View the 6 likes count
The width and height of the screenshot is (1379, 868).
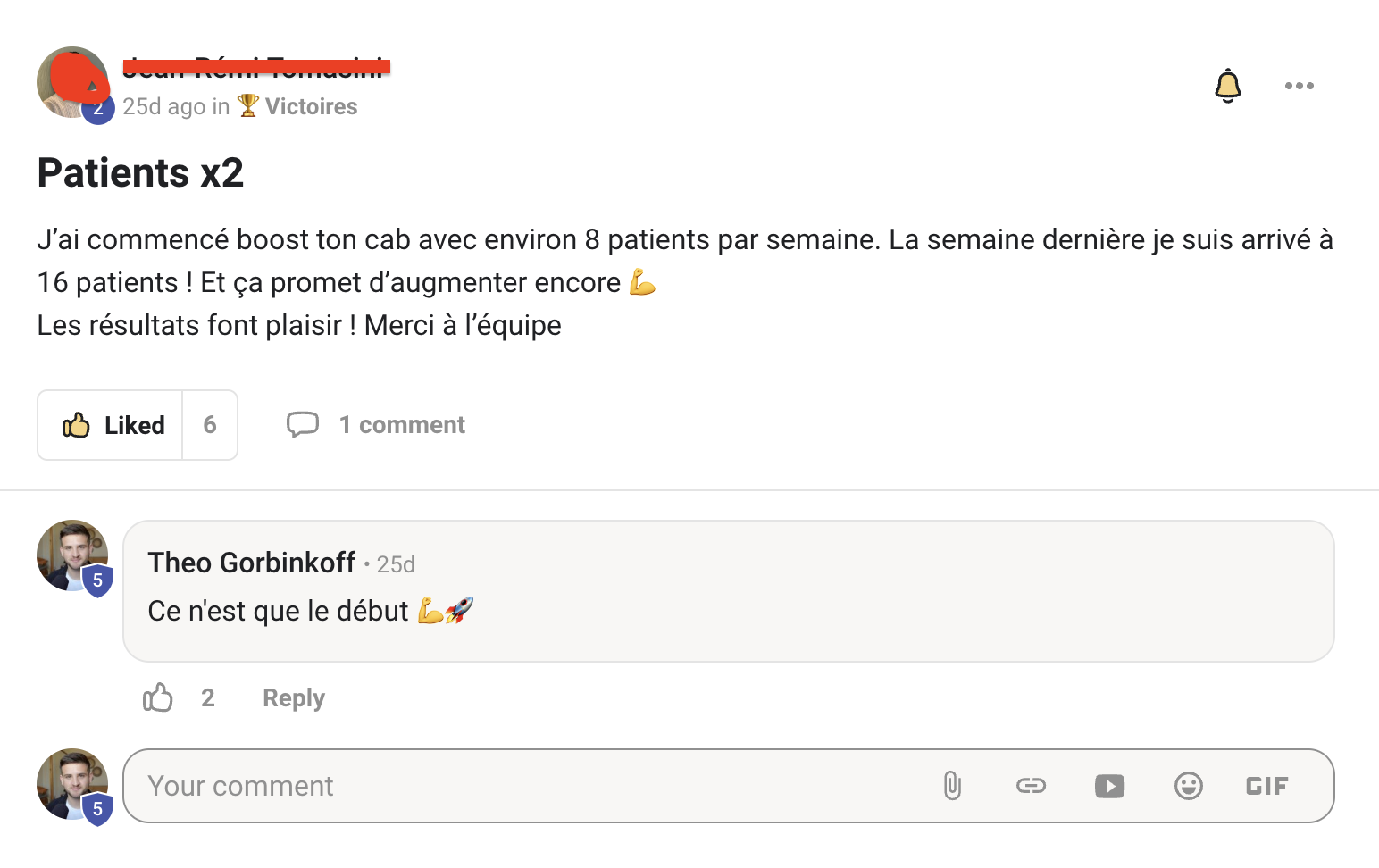pos(210,425)
